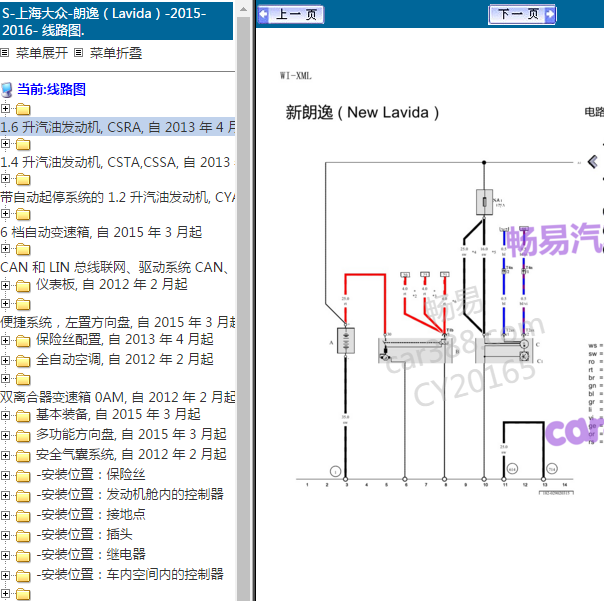Viewport: 604px width, 601px height.
Task: Expand -安装位置：继电器 node
Action: (5, 556)
